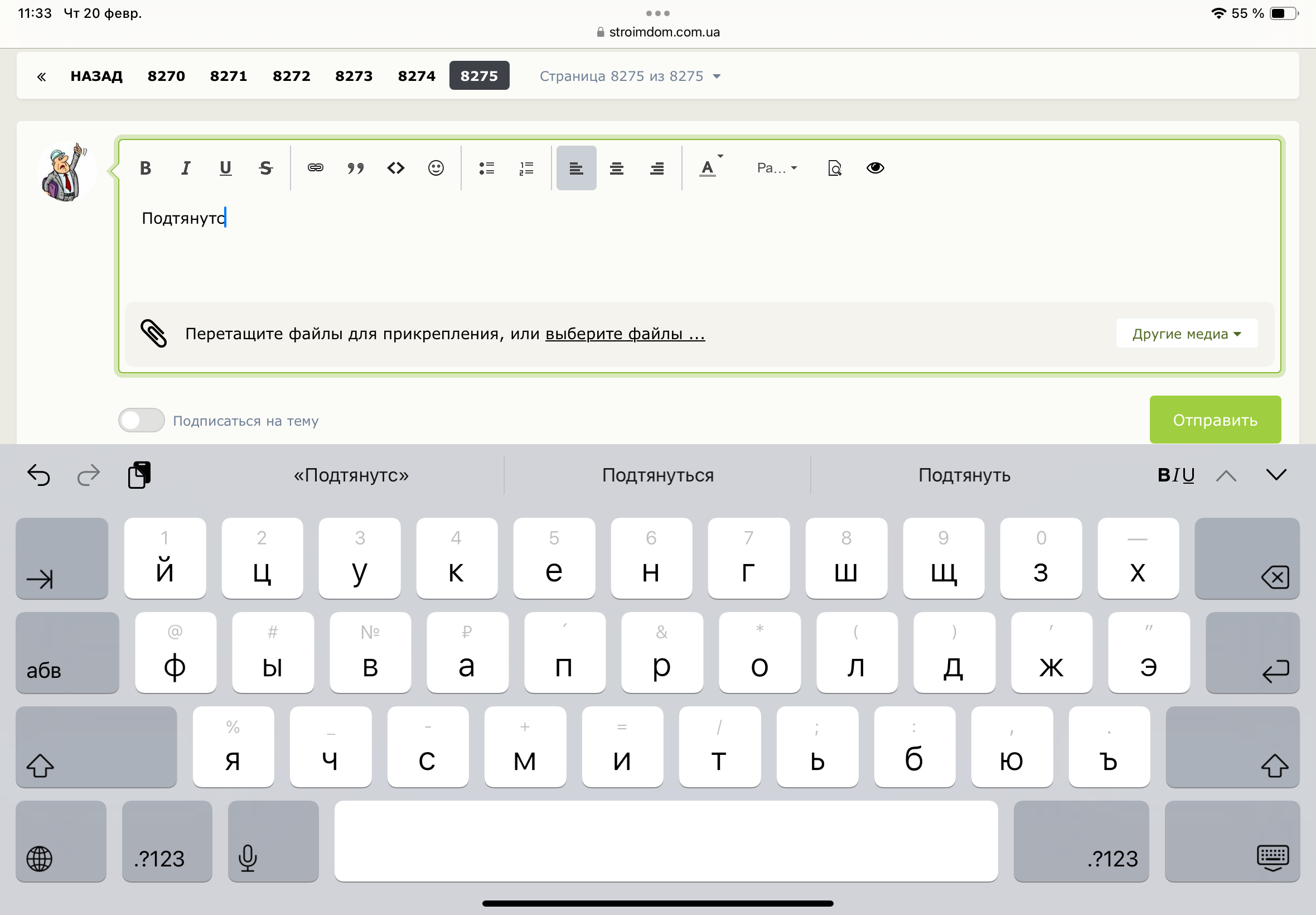
Task: Toggle left text alignment button
Action: click(x=577, y=168)
